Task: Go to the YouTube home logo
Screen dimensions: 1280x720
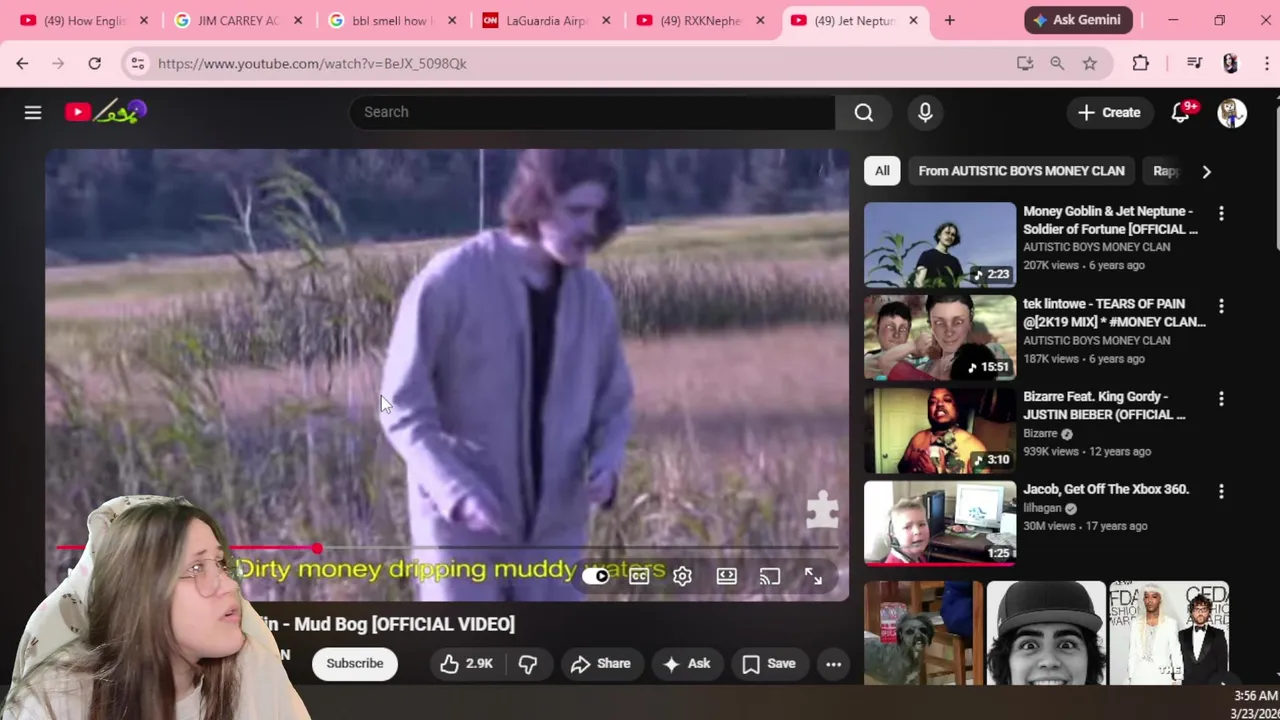Action: 106,112
